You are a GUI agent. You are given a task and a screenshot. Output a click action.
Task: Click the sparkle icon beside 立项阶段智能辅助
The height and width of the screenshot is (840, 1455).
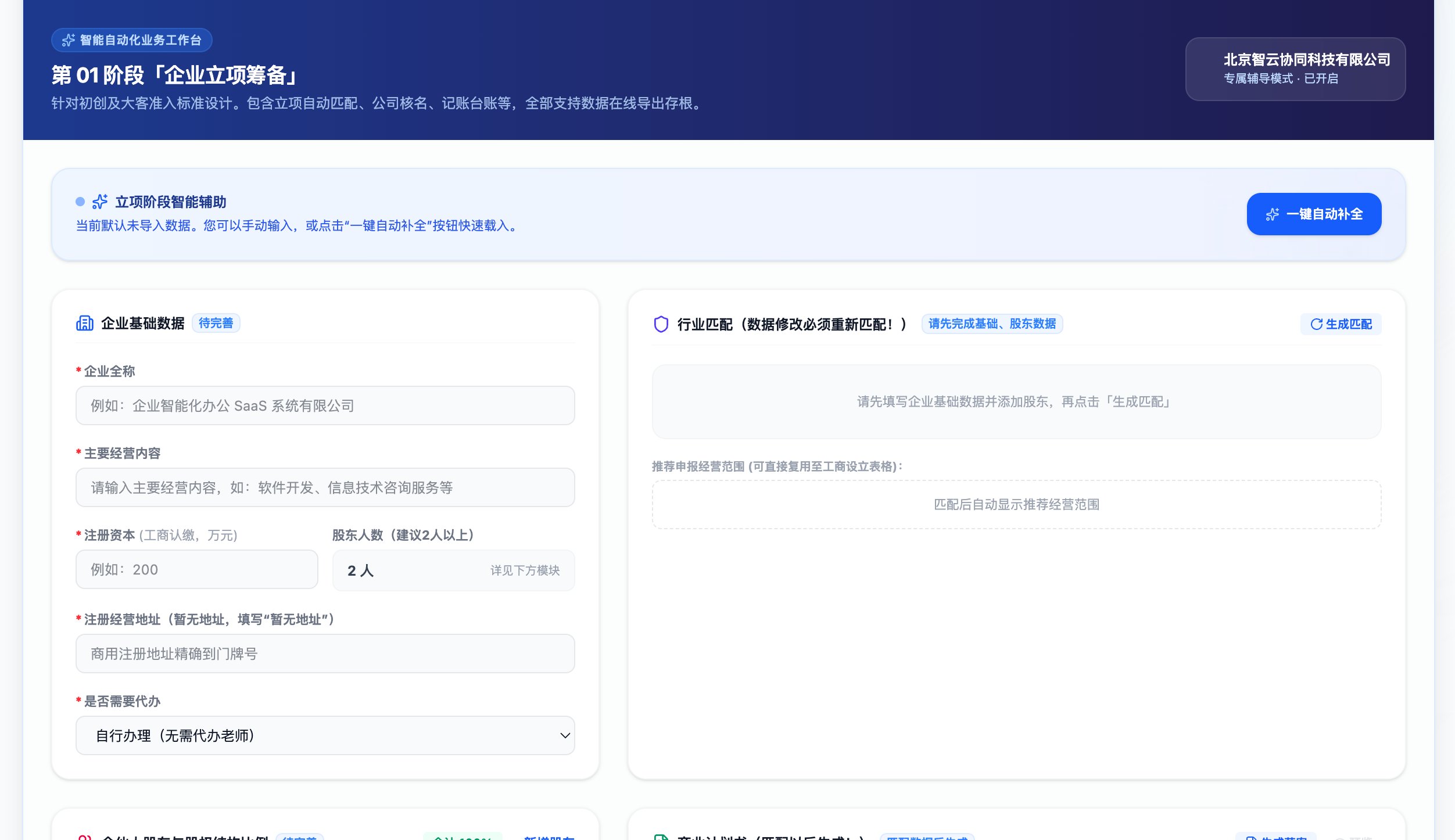point(100,202)
